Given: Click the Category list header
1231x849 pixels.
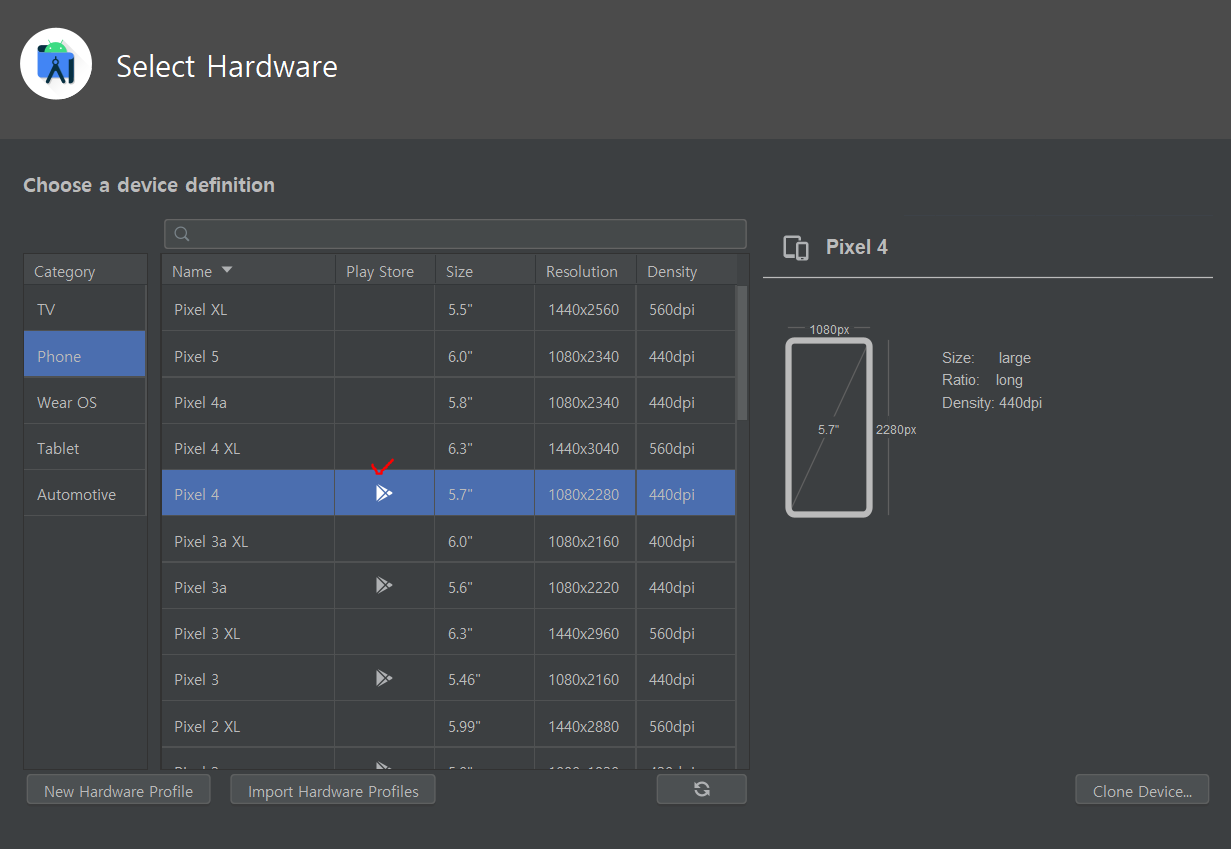Looking at the screenshot, I should pyautogui.click(x=85, y=271).
